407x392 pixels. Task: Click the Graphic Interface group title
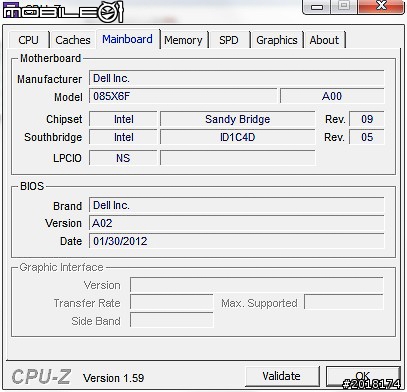(61, 267)
